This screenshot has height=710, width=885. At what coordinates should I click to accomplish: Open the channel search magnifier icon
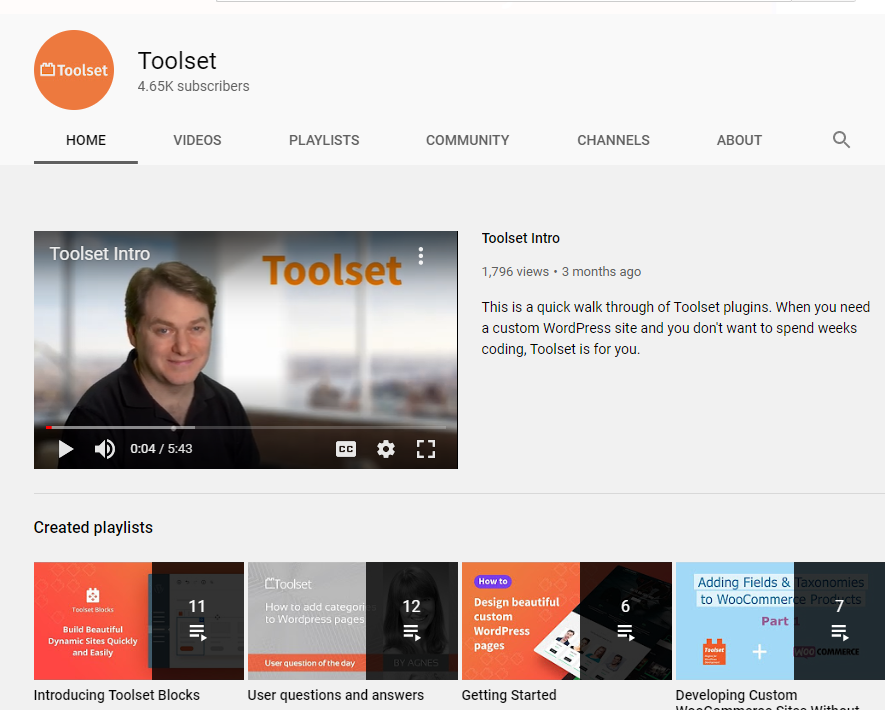tap(841, 139)
